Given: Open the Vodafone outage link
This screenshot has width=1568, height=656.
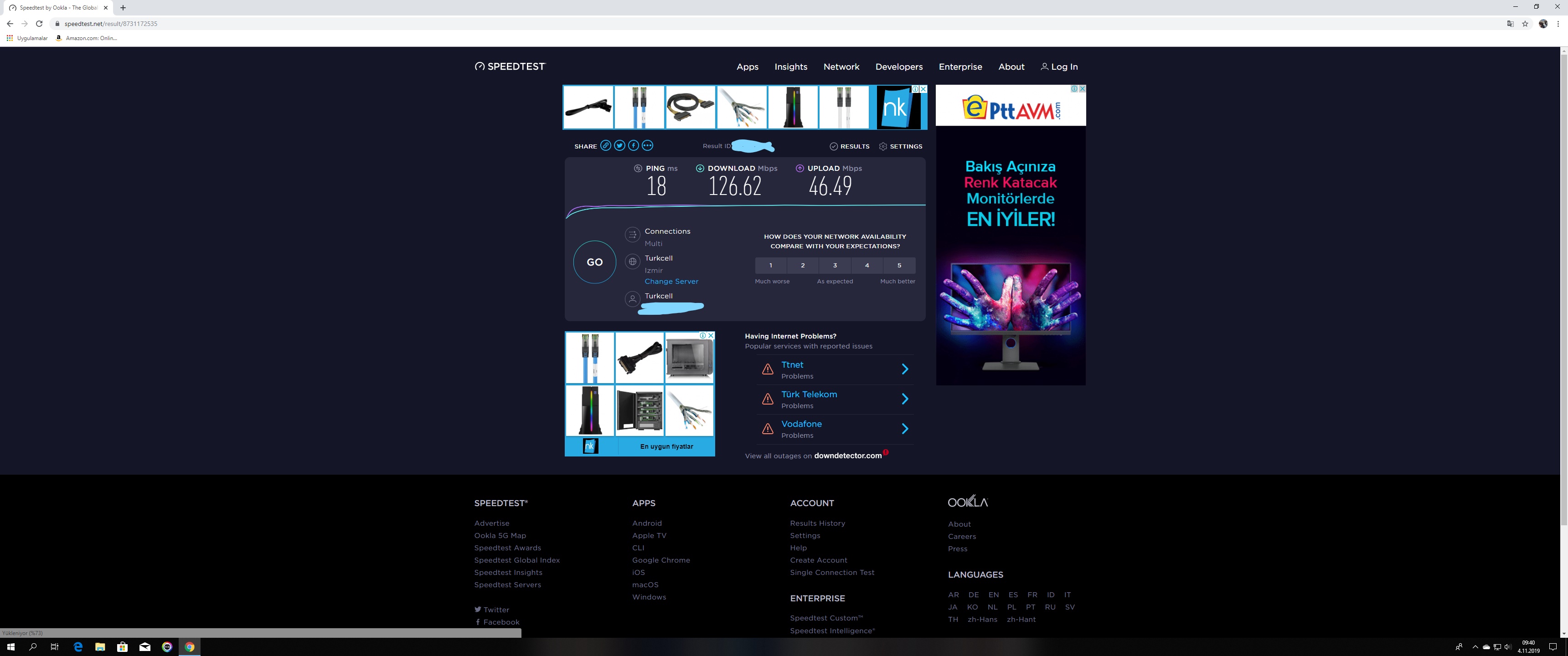Looking at the screenshot, I should point(801,424).
